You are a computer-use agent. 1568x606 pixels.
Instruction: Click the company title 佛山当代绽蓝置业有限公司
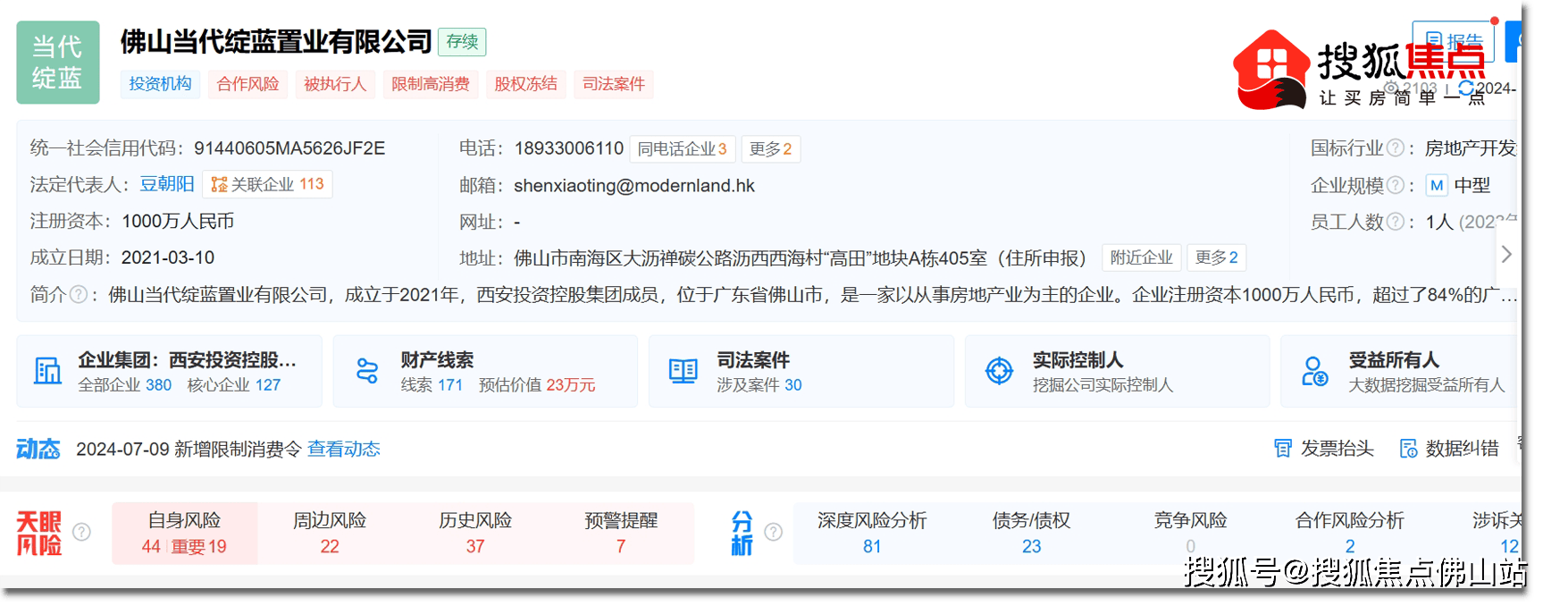coord(276,42)
